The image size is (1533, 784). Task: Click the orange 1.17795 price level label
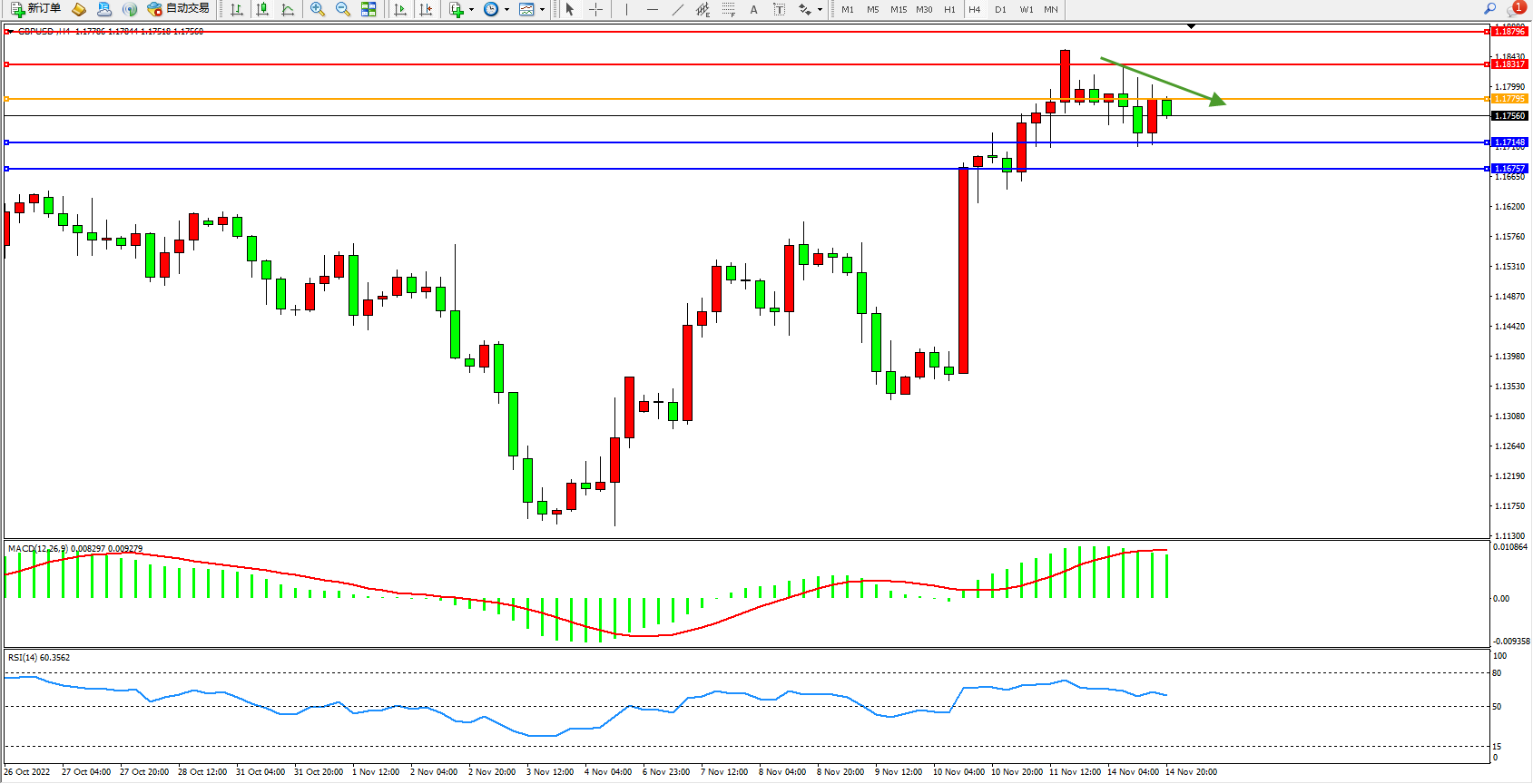coord(1509,99)
